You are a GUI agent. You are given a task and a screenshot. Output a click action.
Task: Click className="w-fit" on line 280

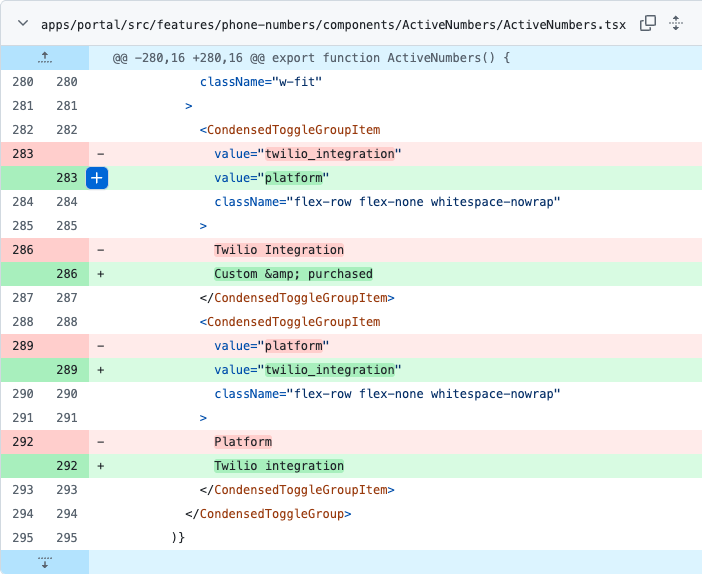click(x=261, y=82)
